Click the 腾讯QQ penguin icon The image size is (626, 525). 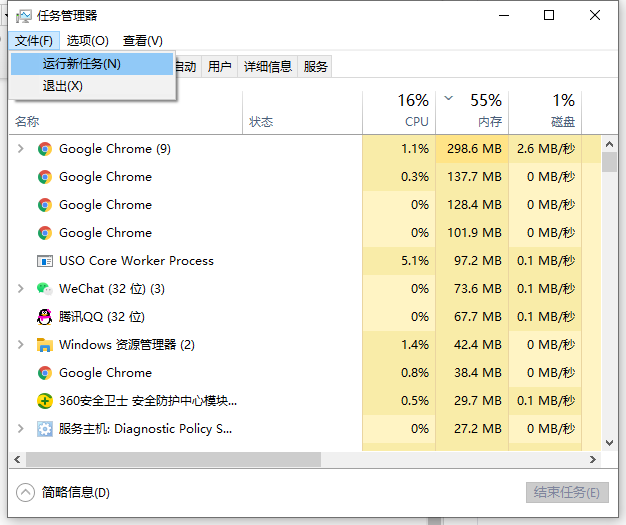click(44, 317)
